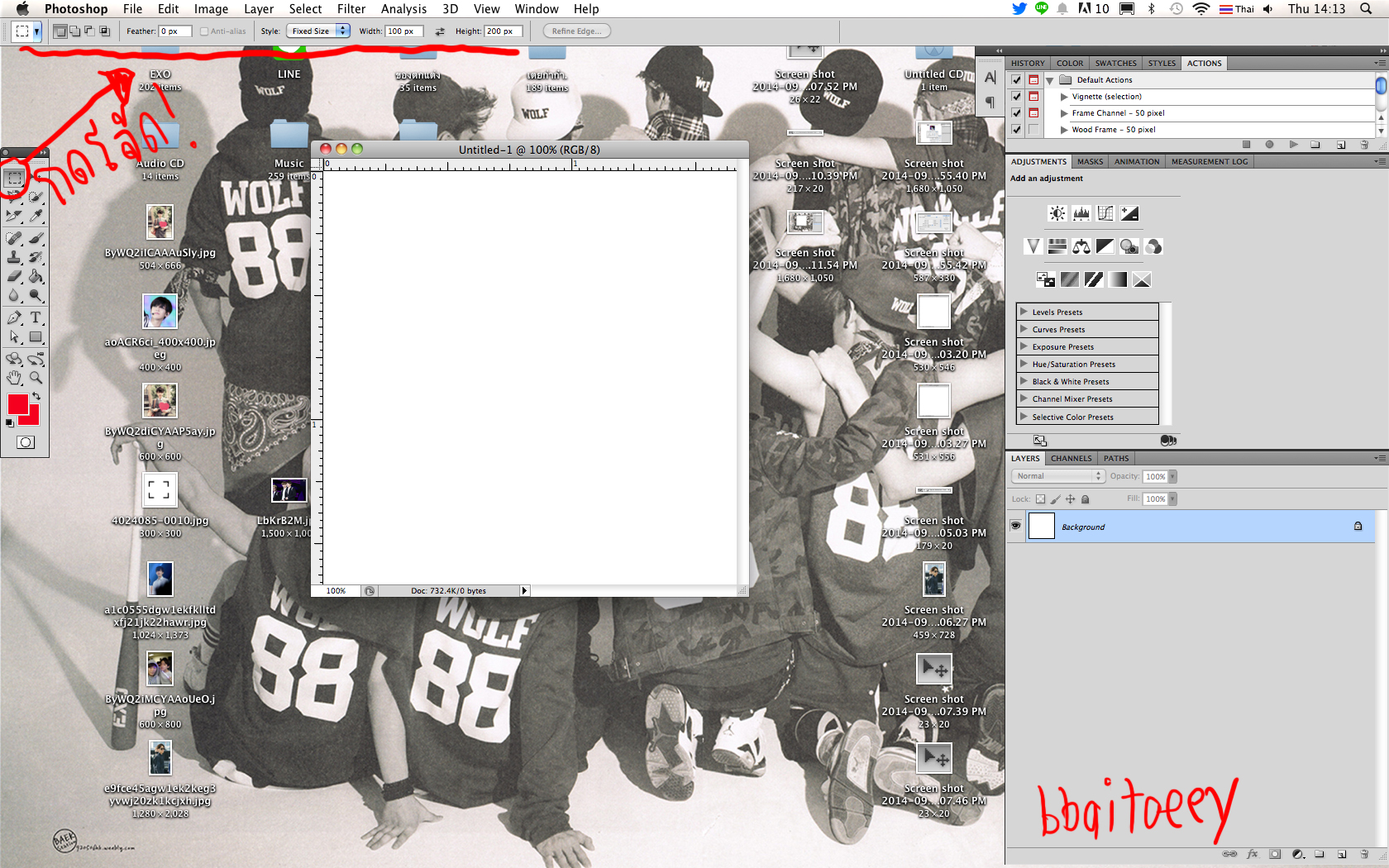This screenshot has width=1389, height=868.
Task: Select the Brush tool in the toolbox
Action: (36, 239)
